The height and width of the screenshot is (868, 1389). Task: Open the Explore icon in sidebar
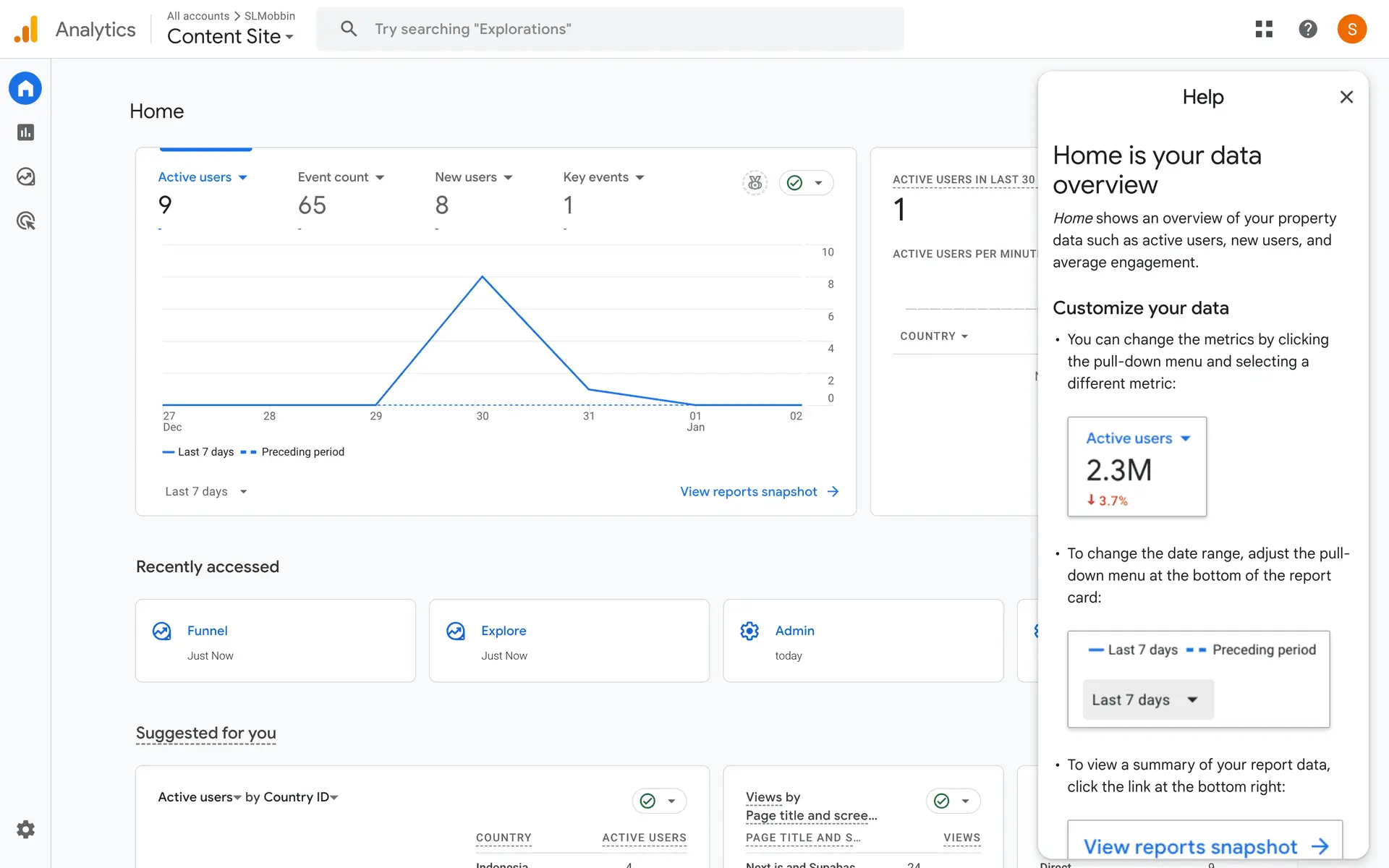(26, 176)
